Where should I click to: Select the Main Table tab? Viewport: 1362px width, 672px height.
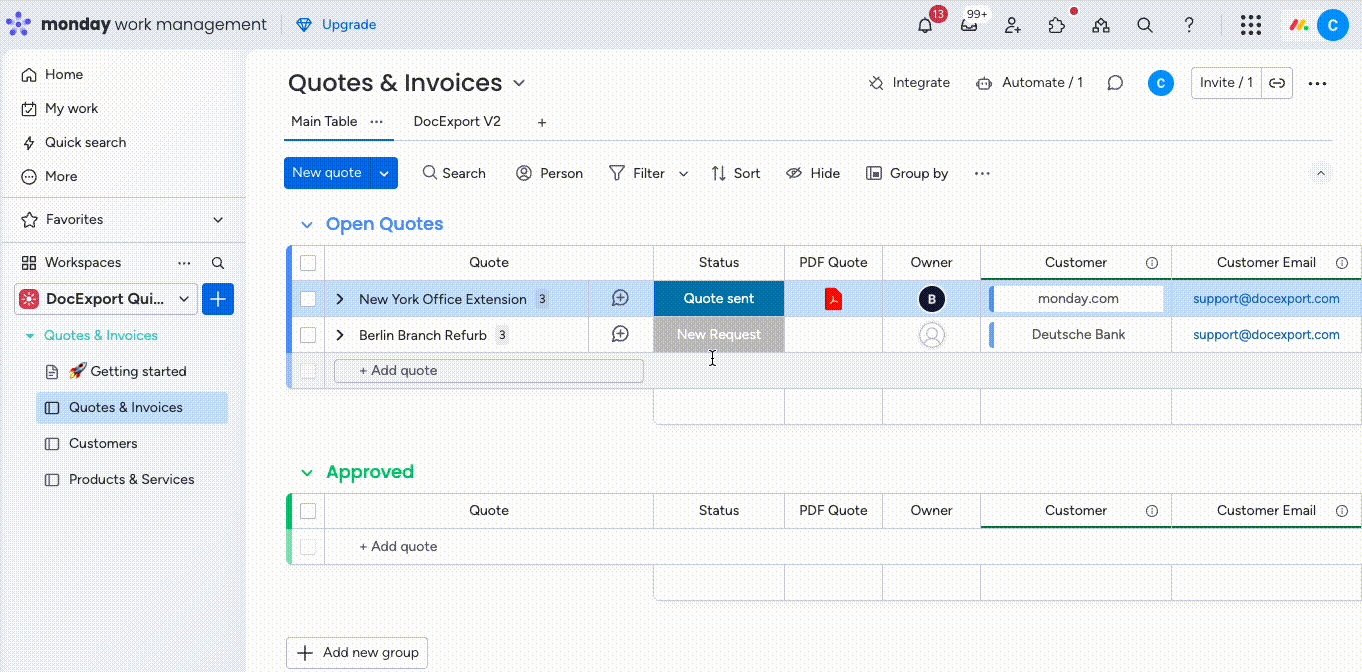[324, 122]
